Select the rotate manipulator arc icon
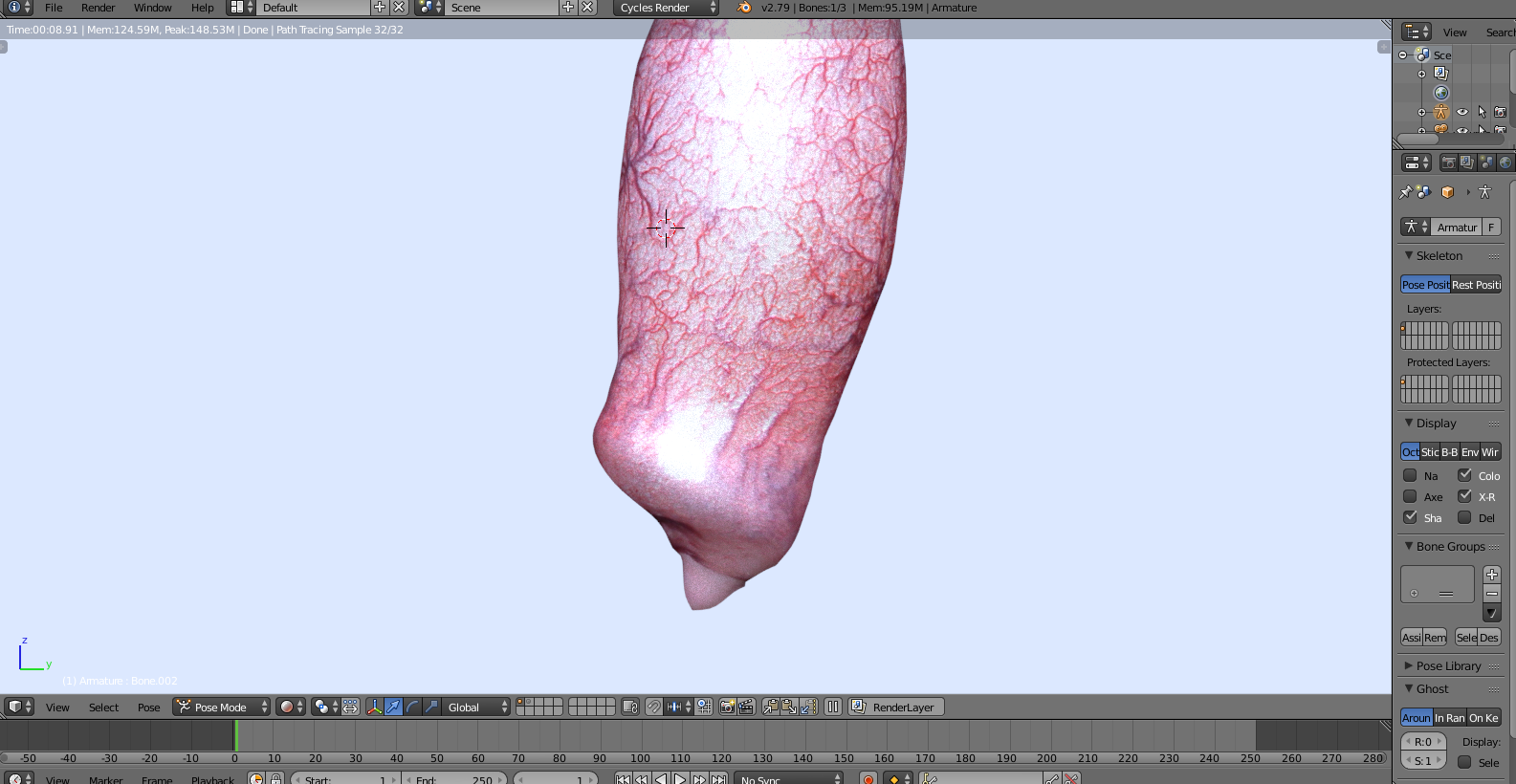1516x784 pixels. coord(412,707)
